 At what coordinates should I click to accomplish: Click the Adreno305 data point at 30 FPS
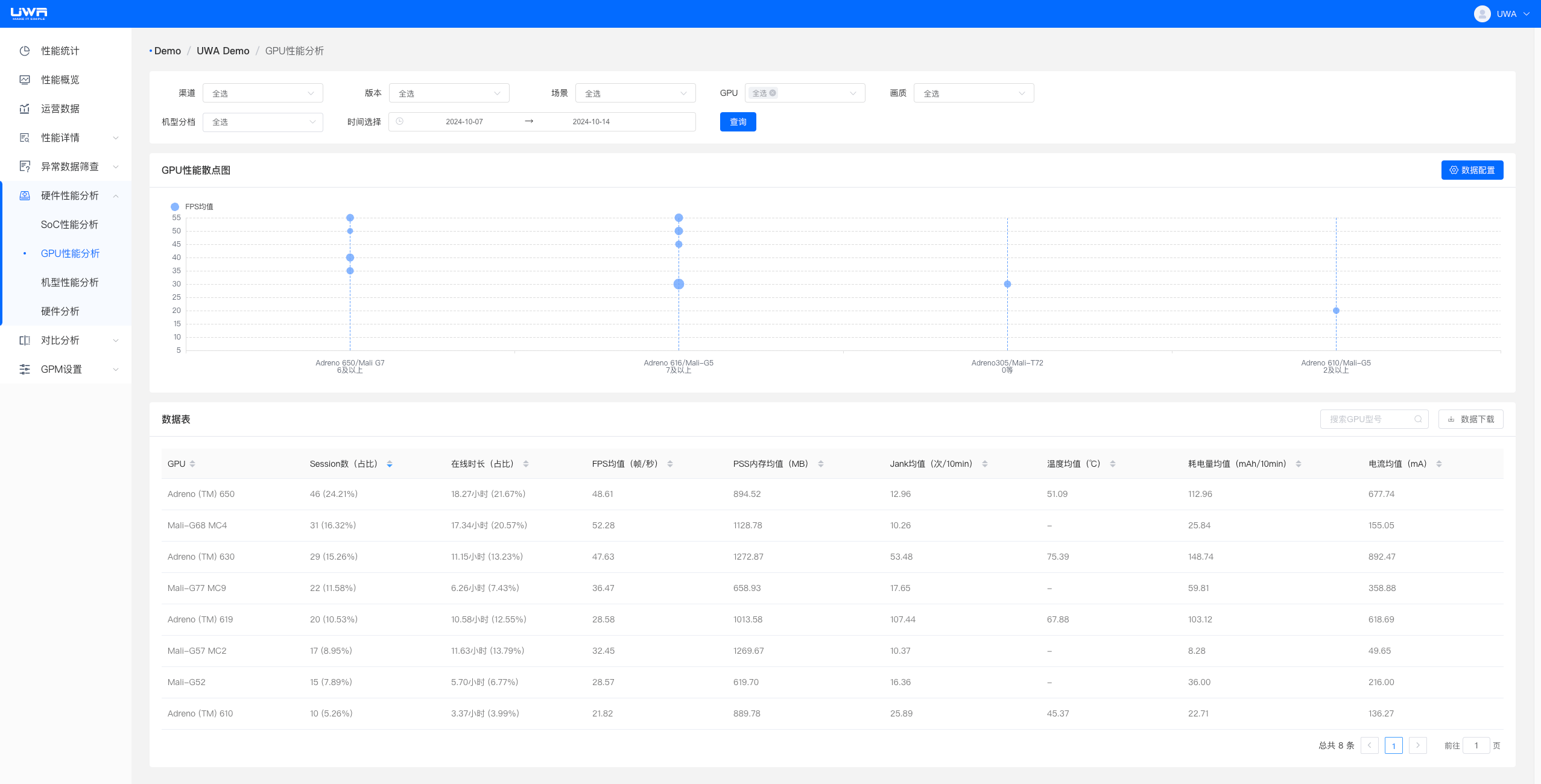tap(1007, 284)
